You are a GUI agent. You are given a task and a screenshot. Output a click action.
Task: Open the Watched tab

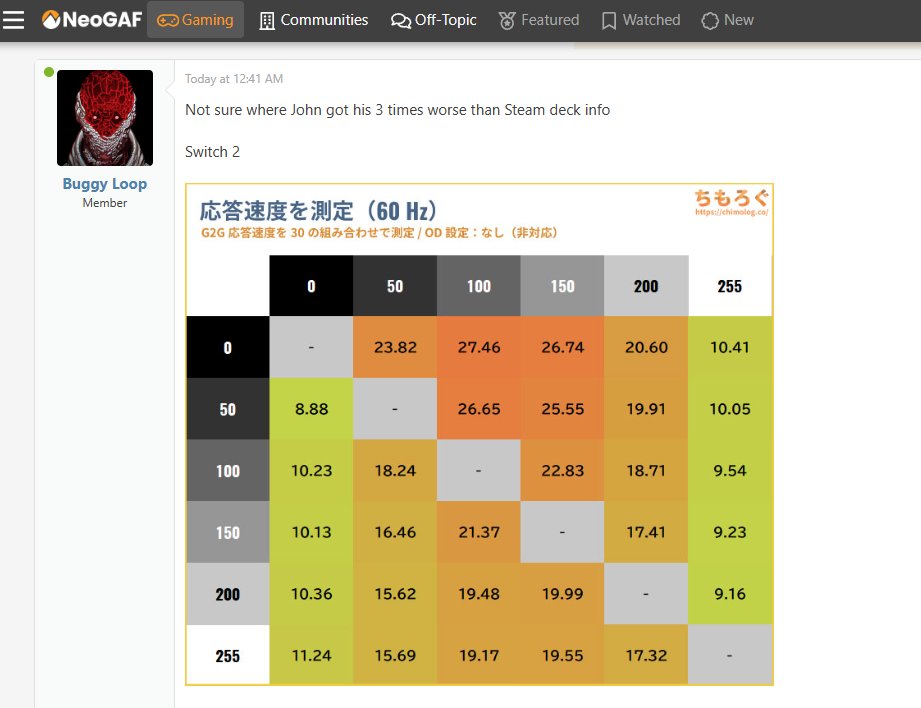(641, 20)
